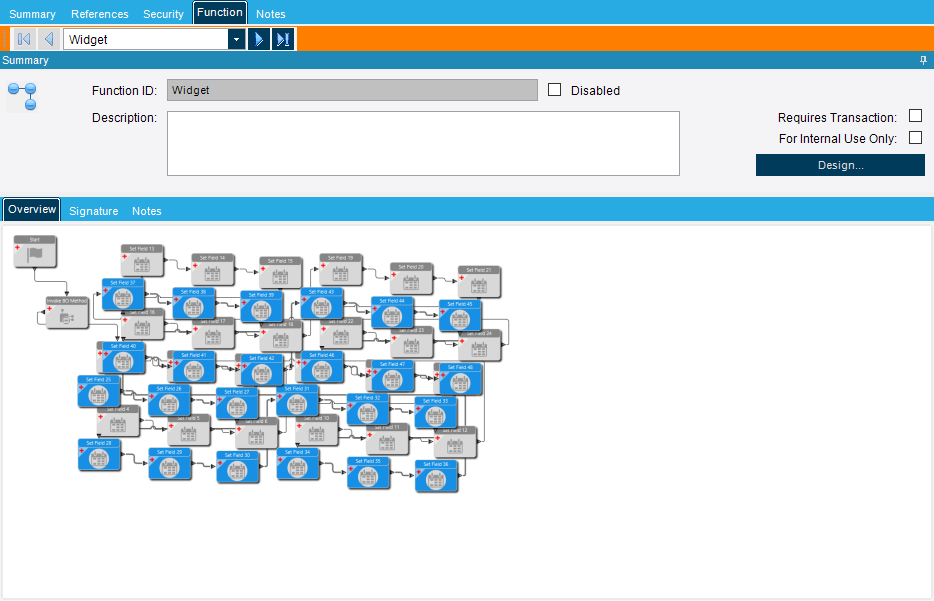Select the blue Set Field 41 node
Screen dimensions: 934x601
point(194,366)
